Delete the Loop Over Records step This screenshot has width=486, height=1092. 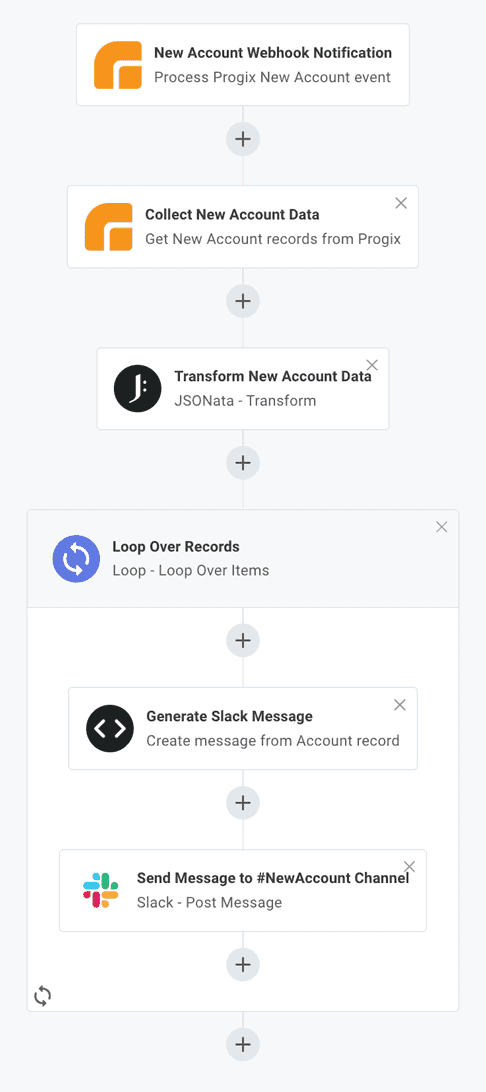point(441,527)
